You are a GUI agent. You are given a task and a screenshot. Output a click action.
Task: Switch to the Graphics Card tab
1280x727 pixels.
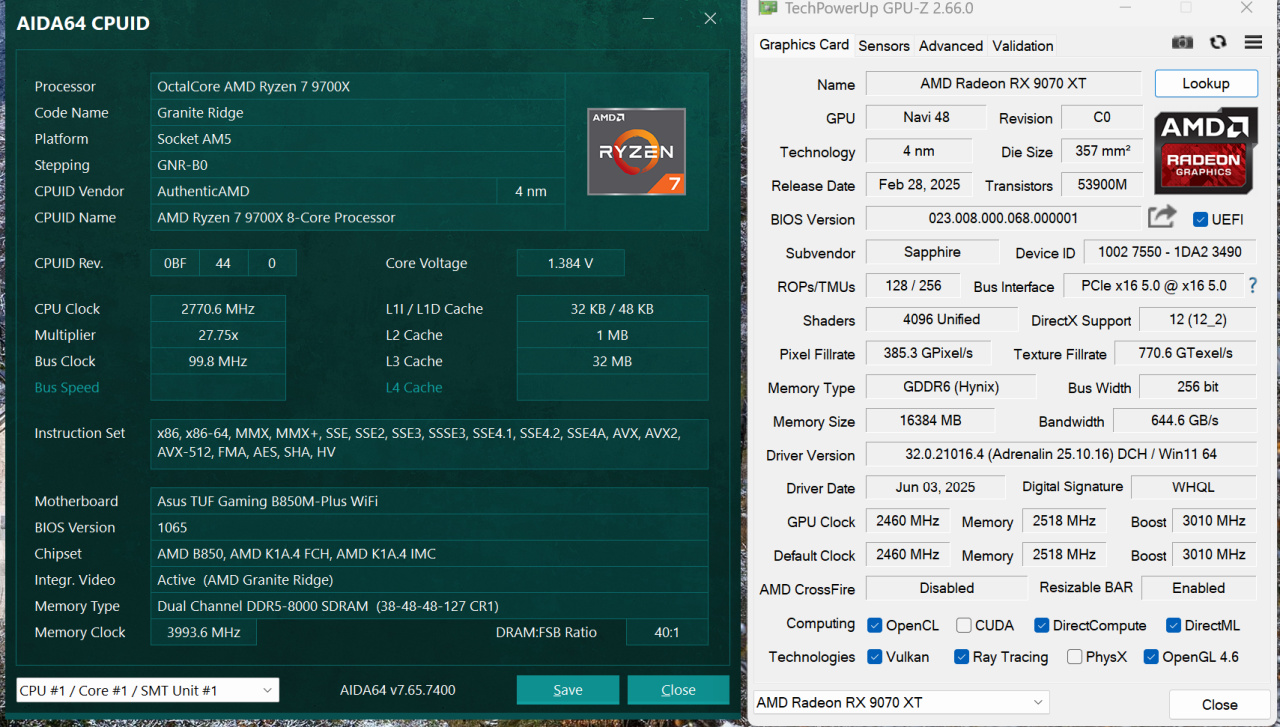[x=804, y=44]
